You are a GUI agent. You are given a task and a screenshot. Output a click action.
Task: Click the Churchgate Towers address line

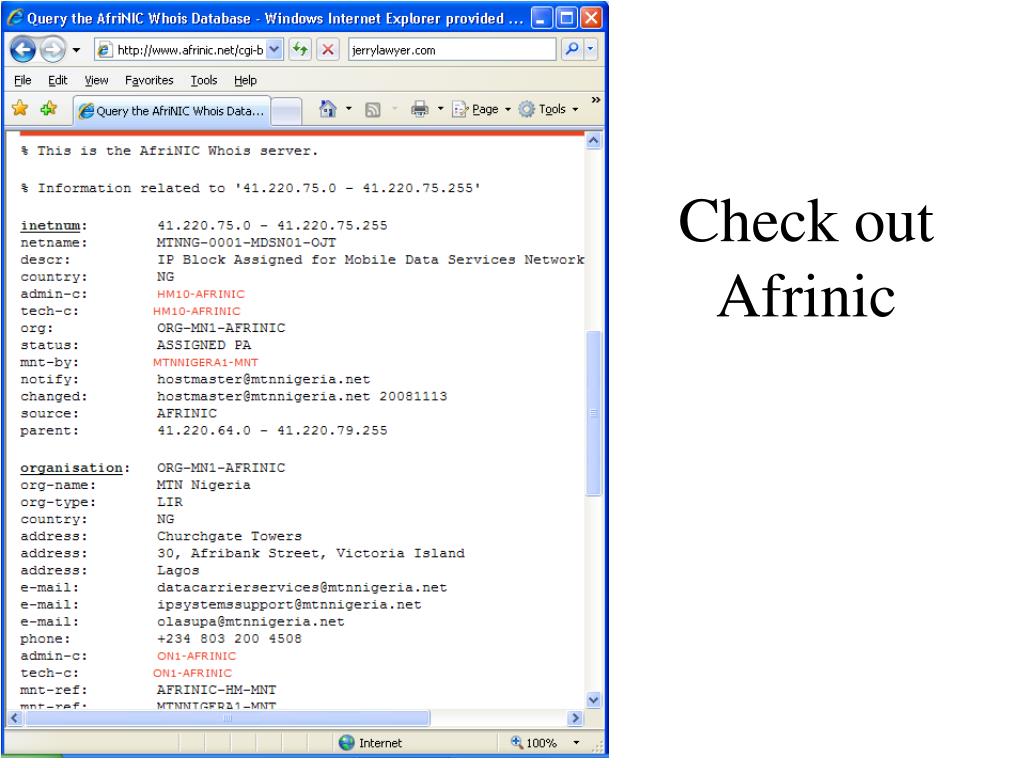pos(229,537)
